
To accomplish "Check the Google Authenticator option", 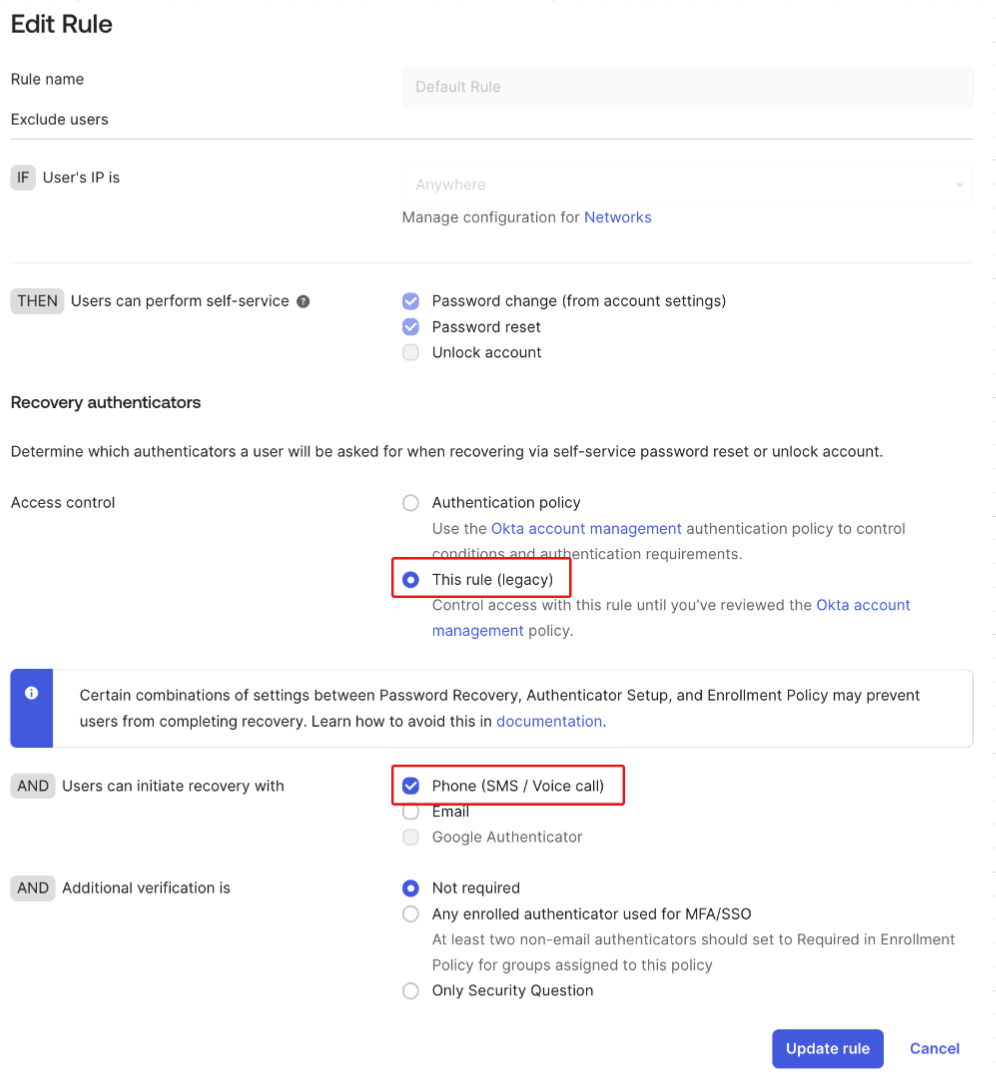I will [x=410, y=837].
